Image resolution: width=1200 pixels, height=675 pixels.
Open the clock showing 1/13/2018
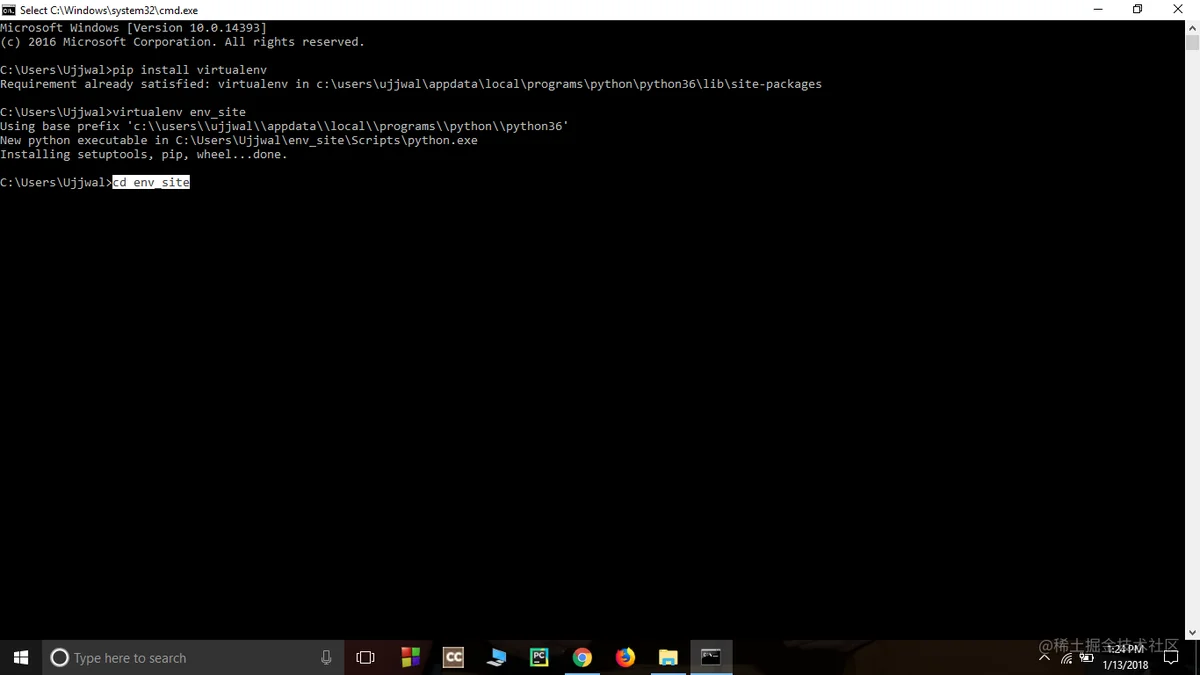(x=1125, y=657)
